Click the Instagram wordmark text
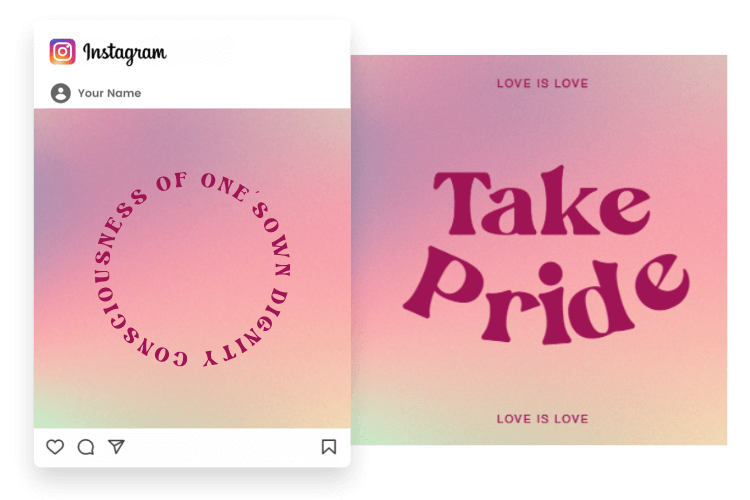750x500 pixels. click(125, 53)
